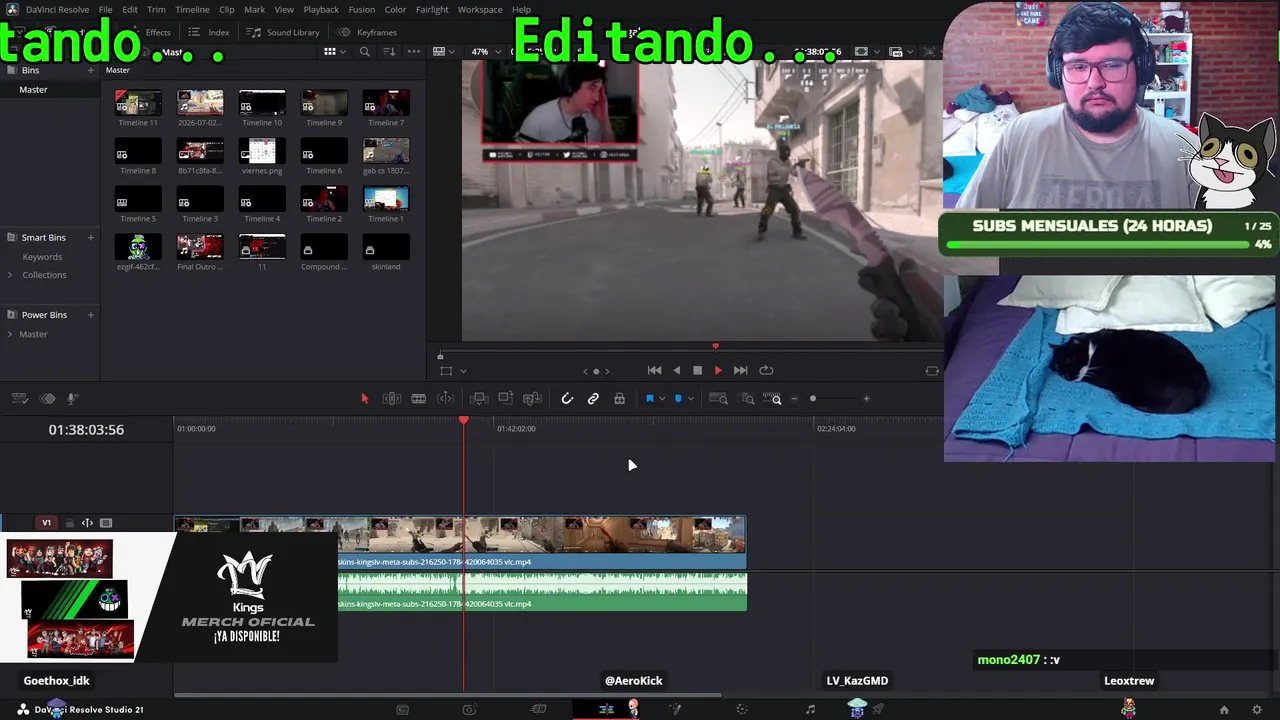Open the Playback menu

(x=321, y=10)
